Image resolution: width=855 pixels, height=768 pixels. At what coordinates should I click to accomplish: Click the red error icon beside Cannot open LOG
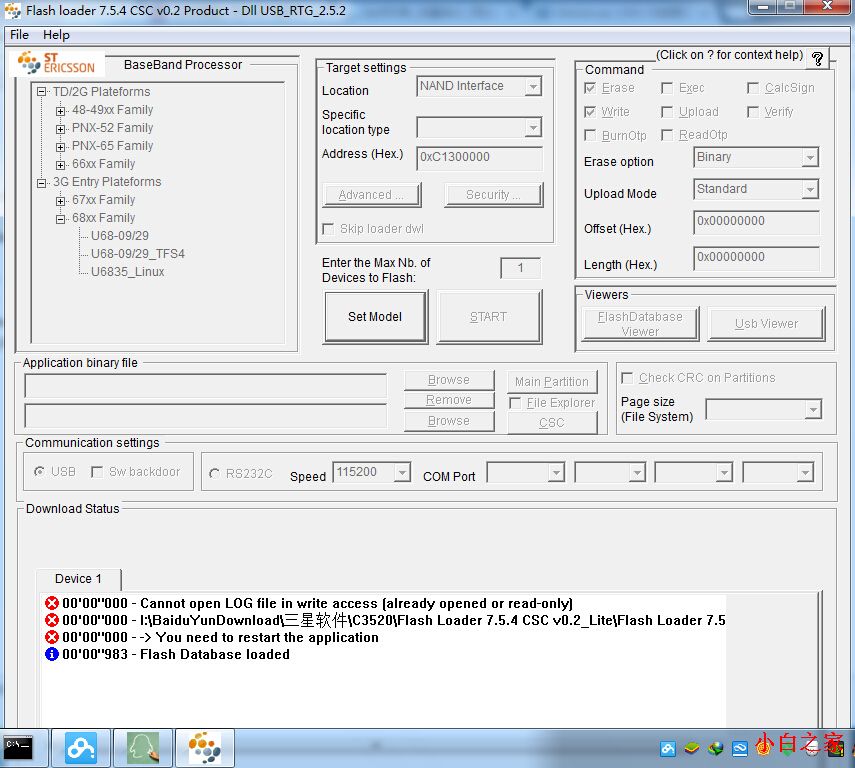[x=52, y=603]
